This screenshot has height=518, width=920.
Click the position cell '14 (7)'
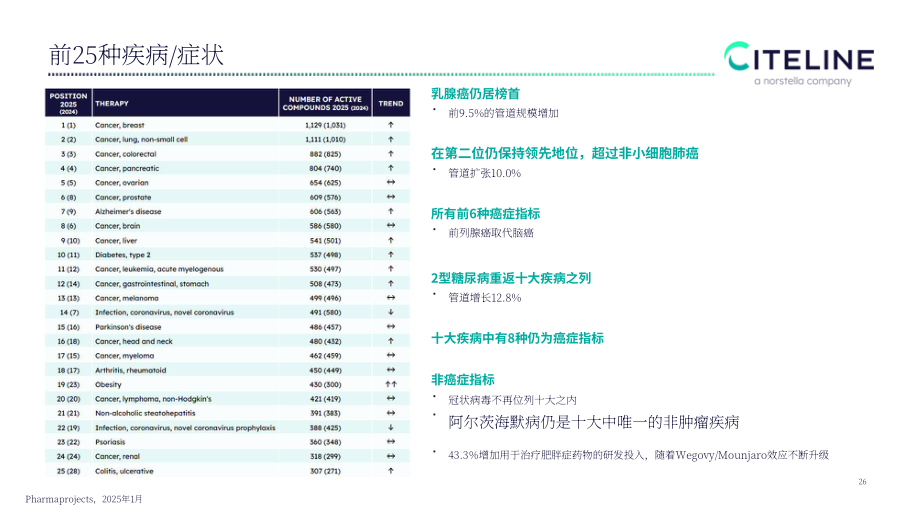(x=69, y=312)
